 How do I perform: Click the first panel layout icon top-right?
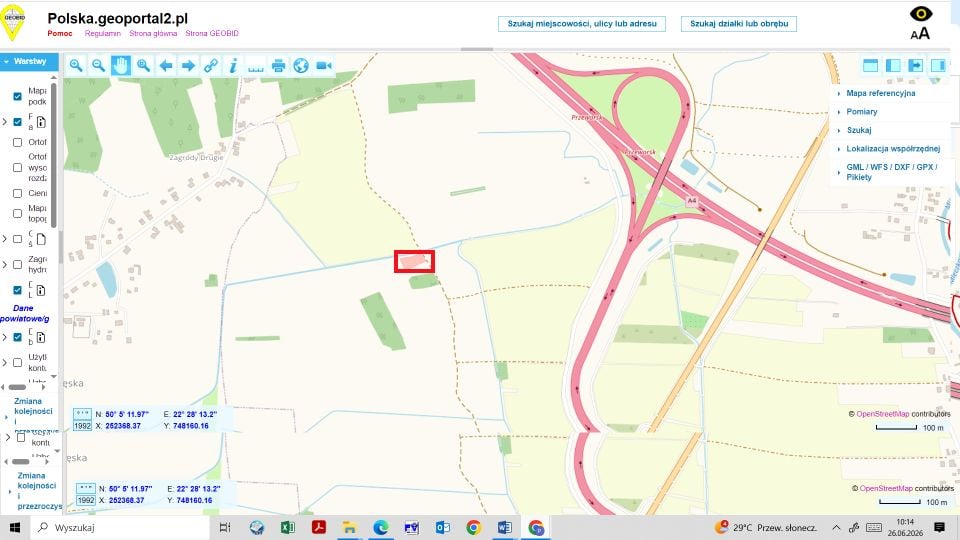tap(870, 66)
